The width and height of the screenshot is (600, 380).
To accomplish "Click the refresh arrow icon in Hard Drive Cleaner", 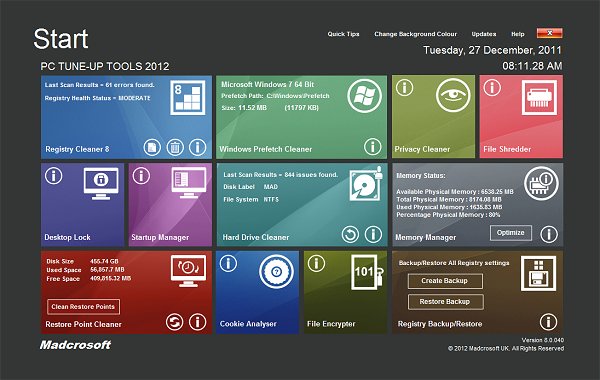I will coord(350,234).
